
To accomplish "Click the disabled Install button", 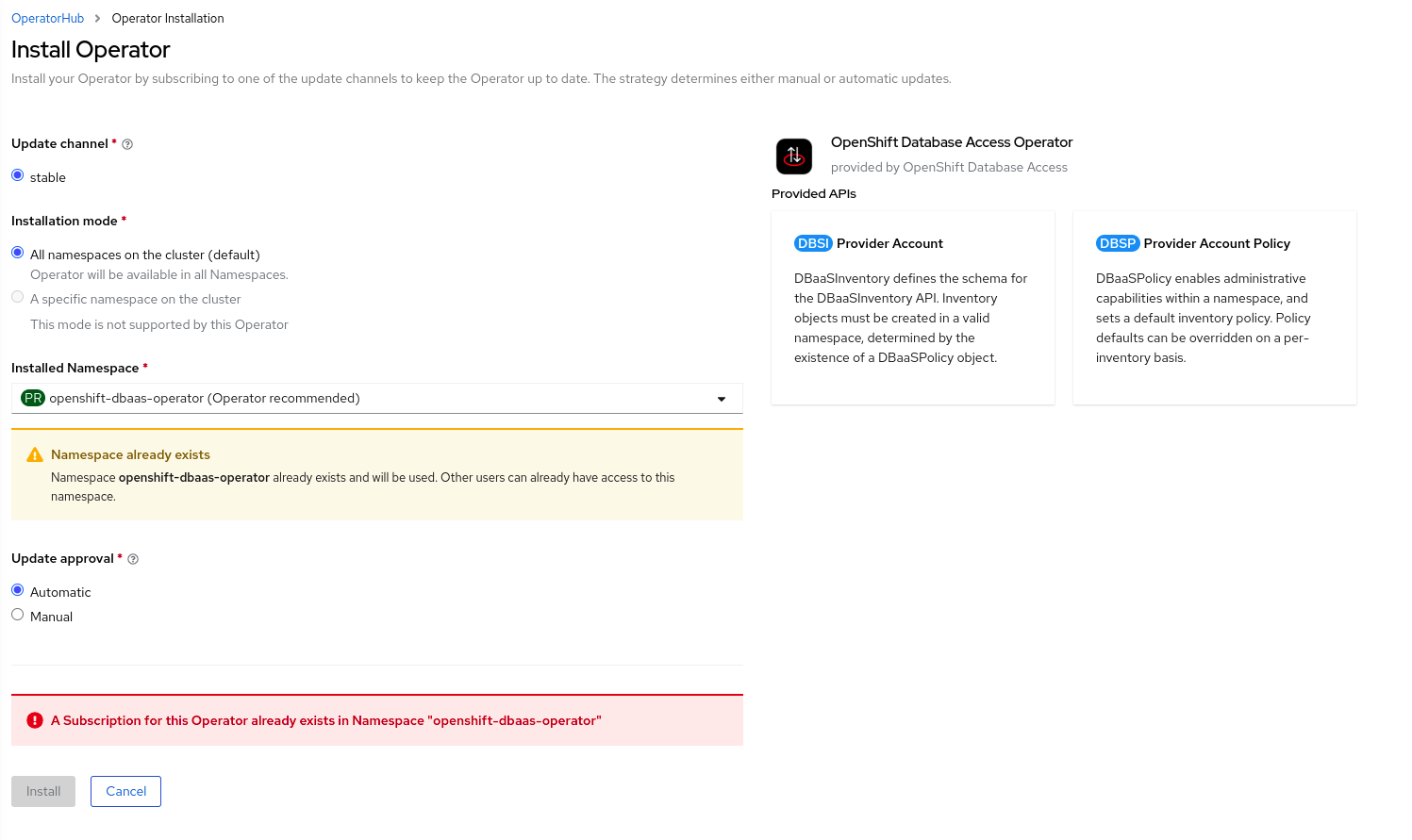I will (x=43, y=791).
